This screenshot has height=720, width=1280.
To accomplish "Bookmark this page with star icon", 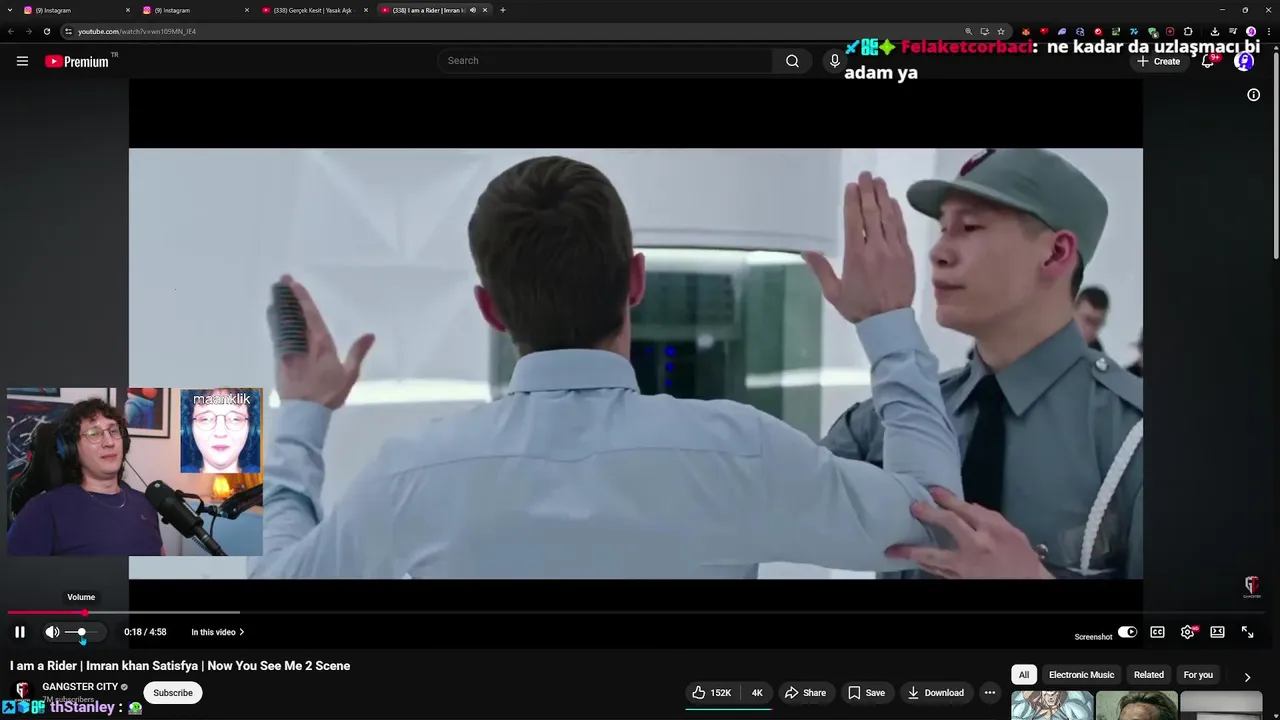I will (1001, 31).
